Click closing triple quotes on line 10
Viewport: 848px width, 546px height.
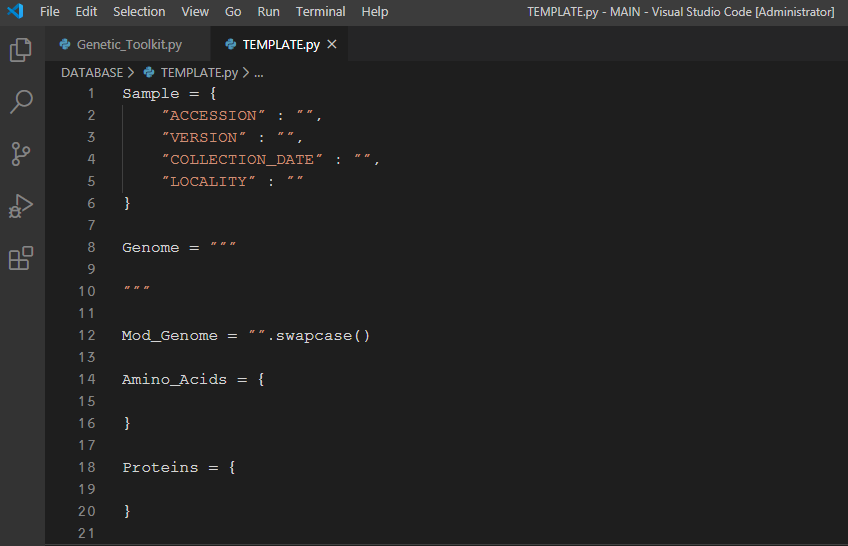click(x=136, y=290)
